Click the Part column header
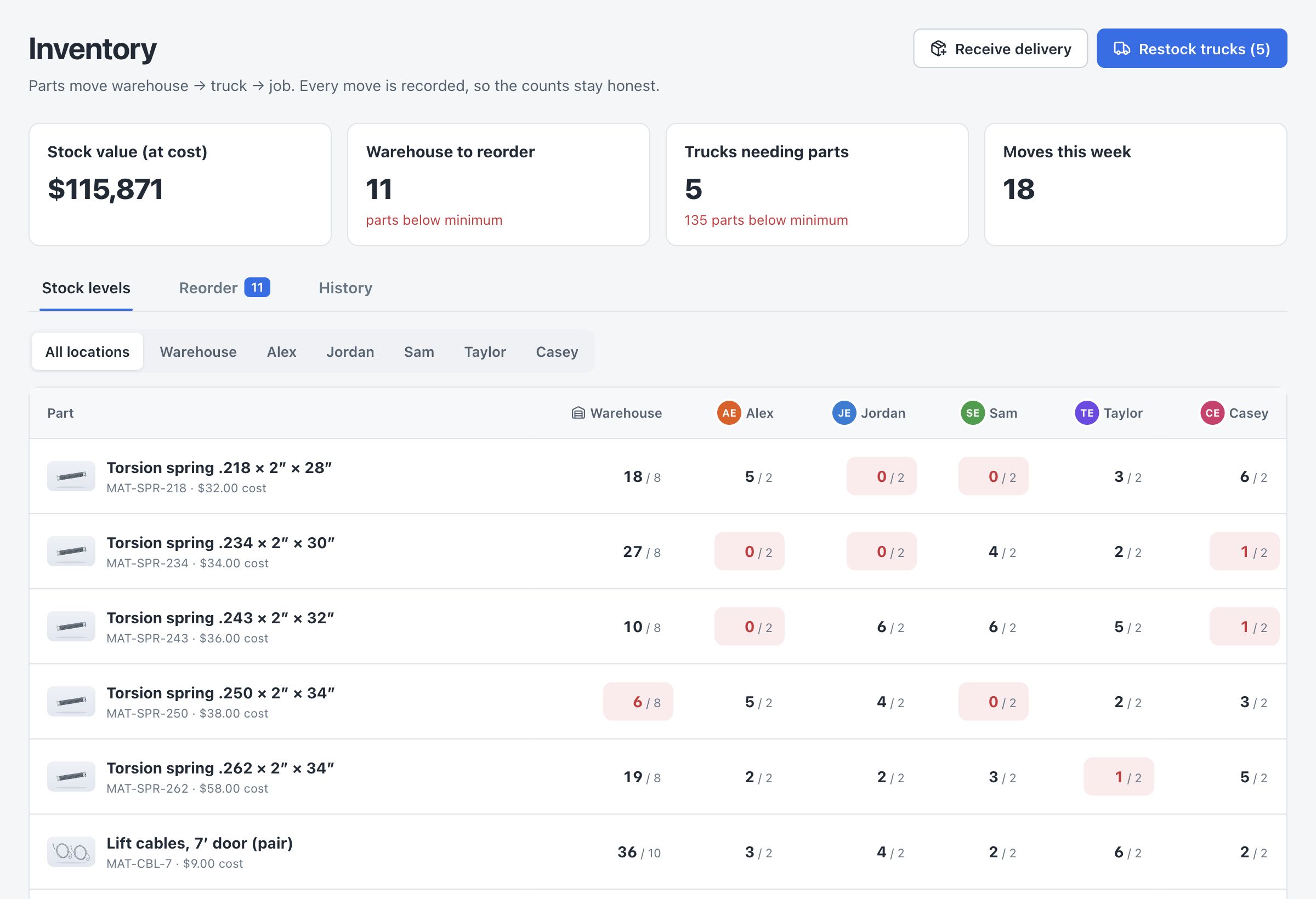The width and height of the screenshot is (1316, 899). coord(60,413)
